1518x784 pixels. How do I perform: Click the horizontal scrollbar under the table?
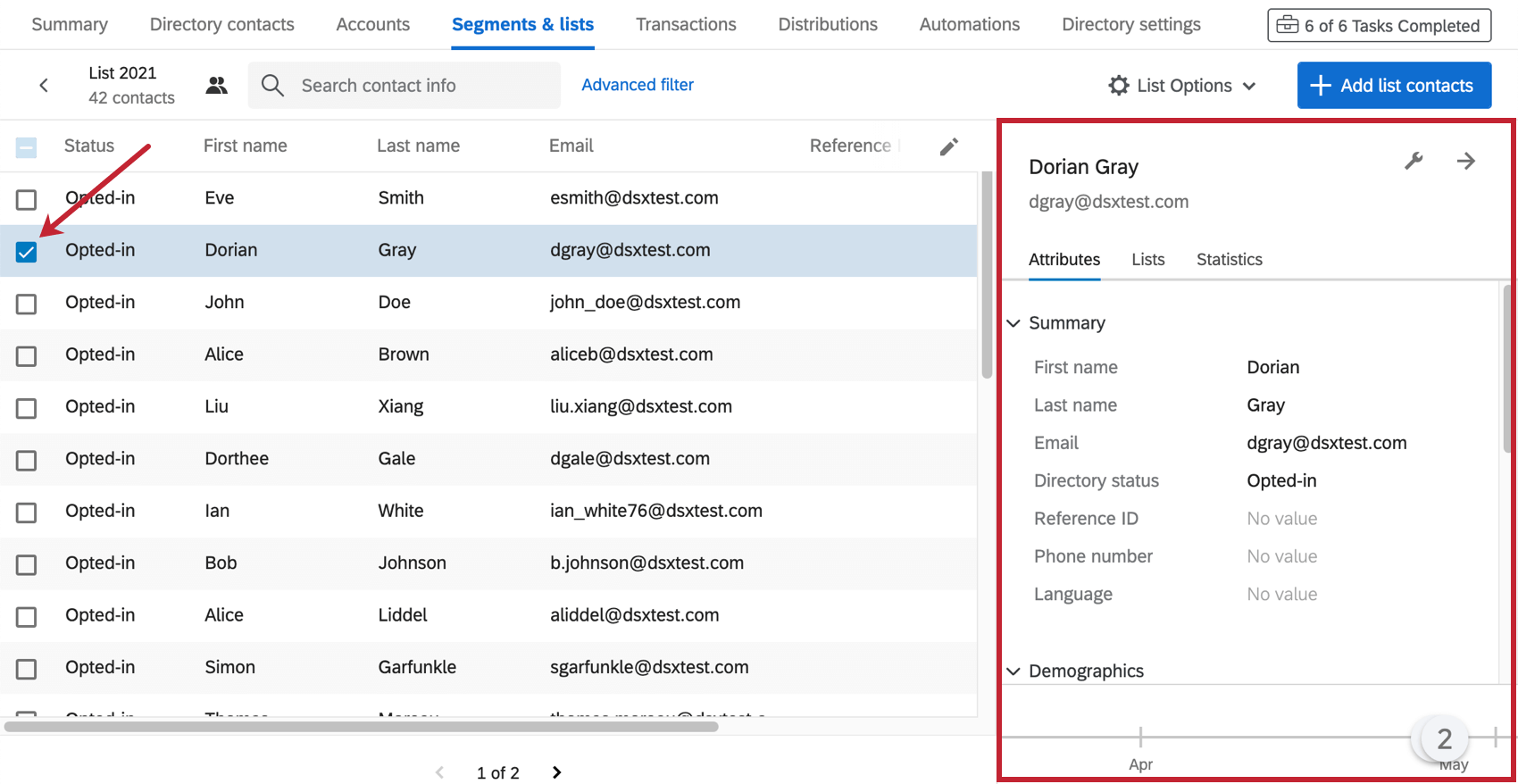(362, 727)
